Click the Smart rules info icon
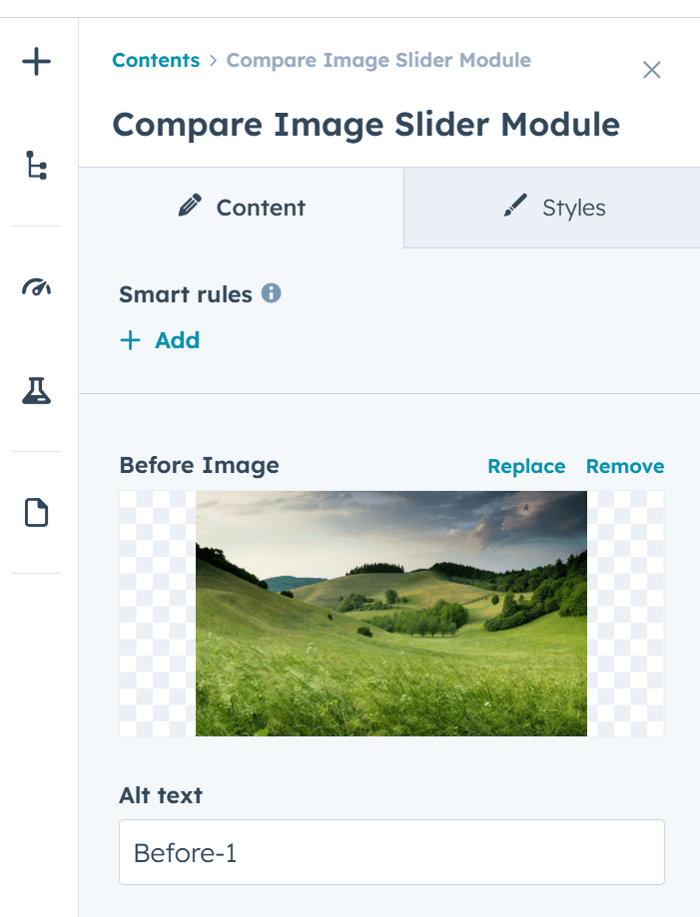 (271, 292)
